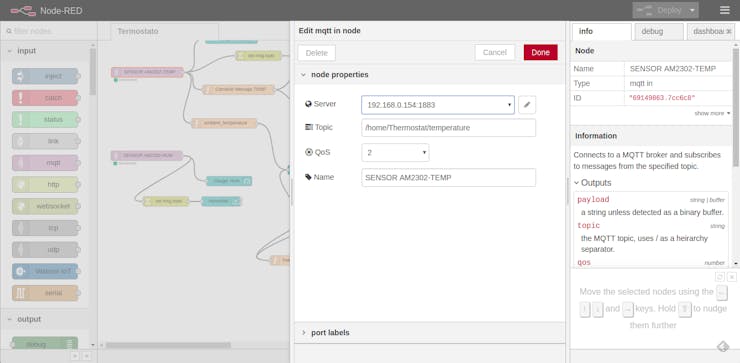Click the General Message TEMP node on canvas
Image resolution: width=740 pixels, height=363 pixels.
tap(238, 89)
